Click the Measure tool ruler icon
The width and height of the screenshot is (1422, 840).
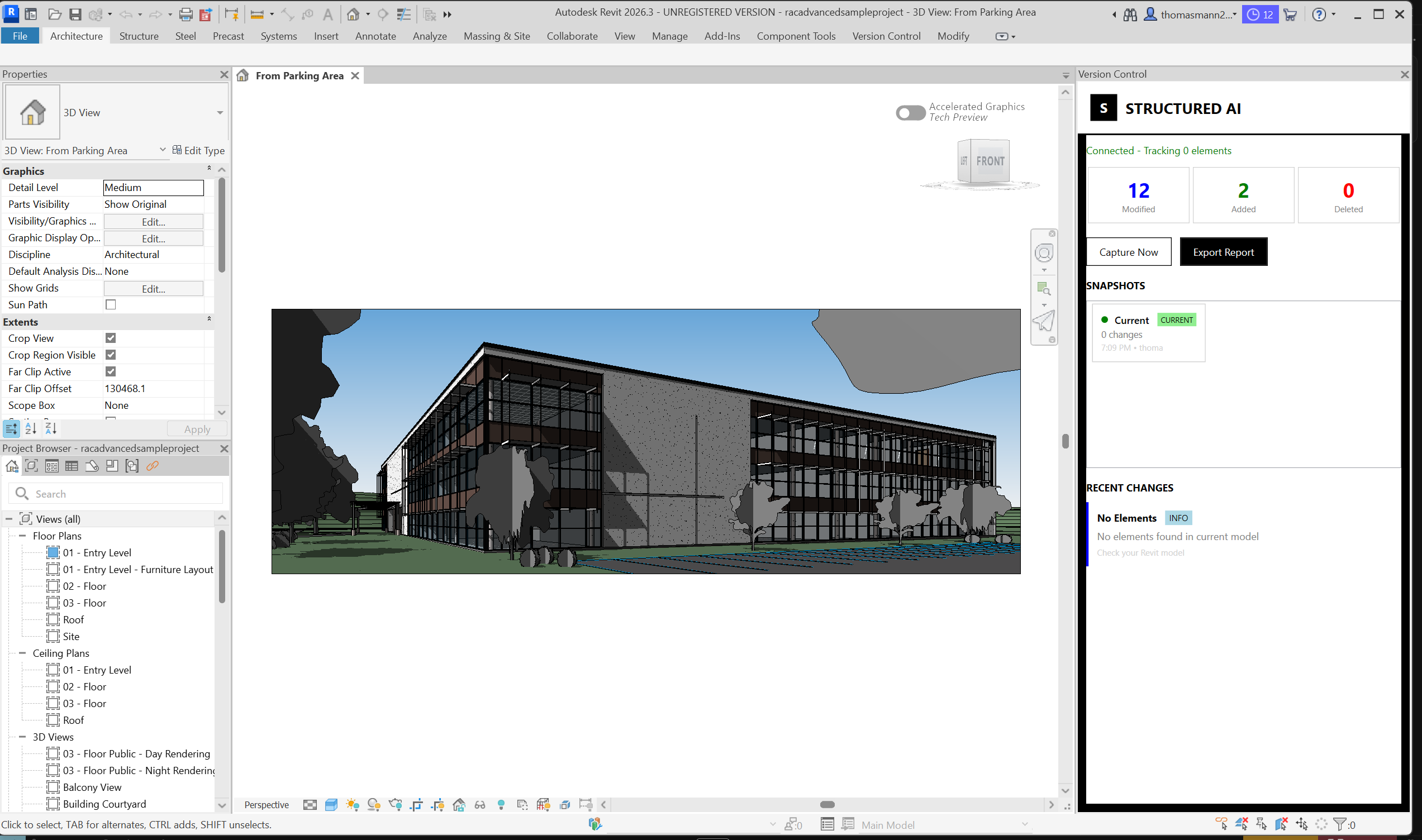point(257,15)
